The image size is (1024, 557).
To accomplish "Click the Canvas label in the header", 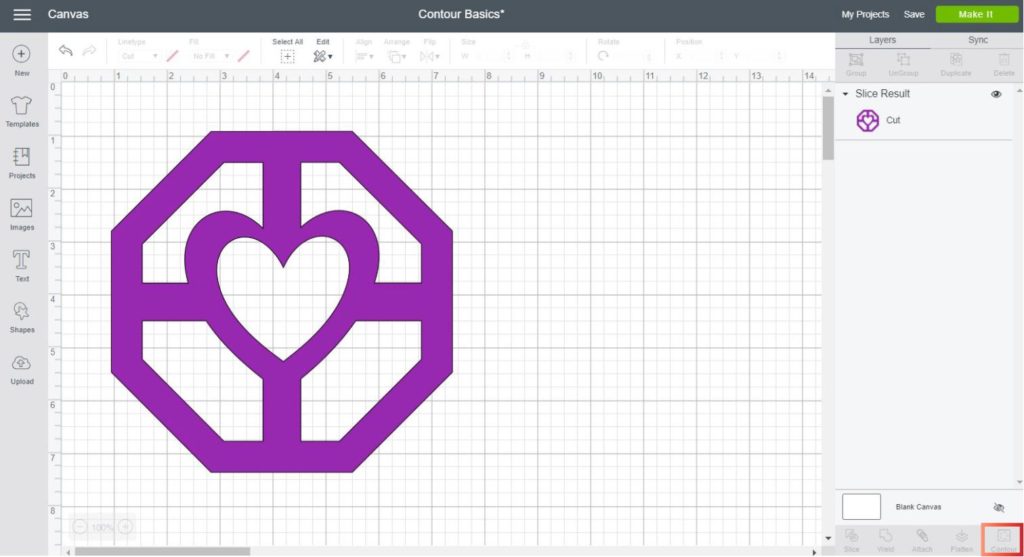I will 68,14.
